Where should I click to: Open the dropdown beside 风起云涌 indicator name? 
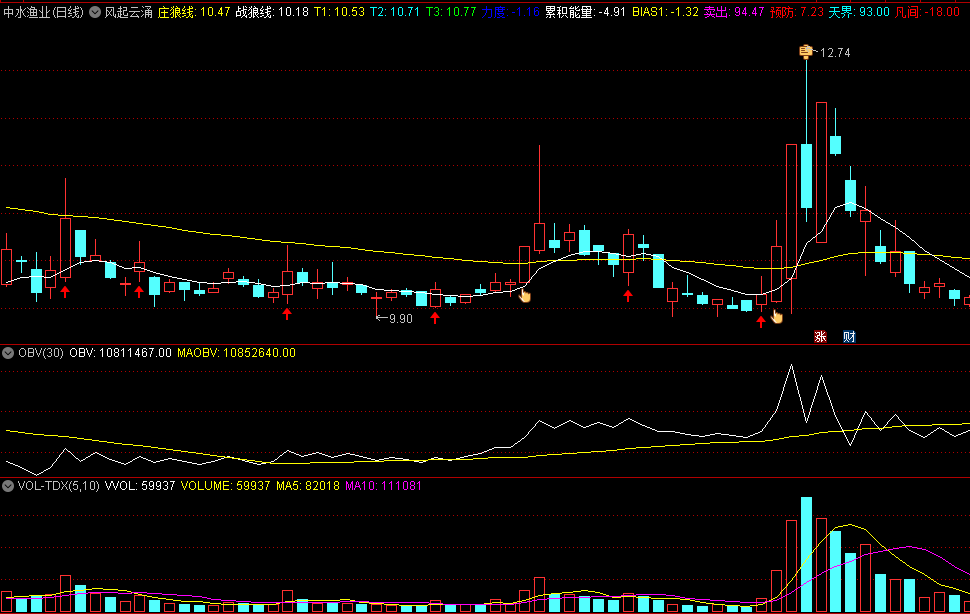click(x=95, y=12)
